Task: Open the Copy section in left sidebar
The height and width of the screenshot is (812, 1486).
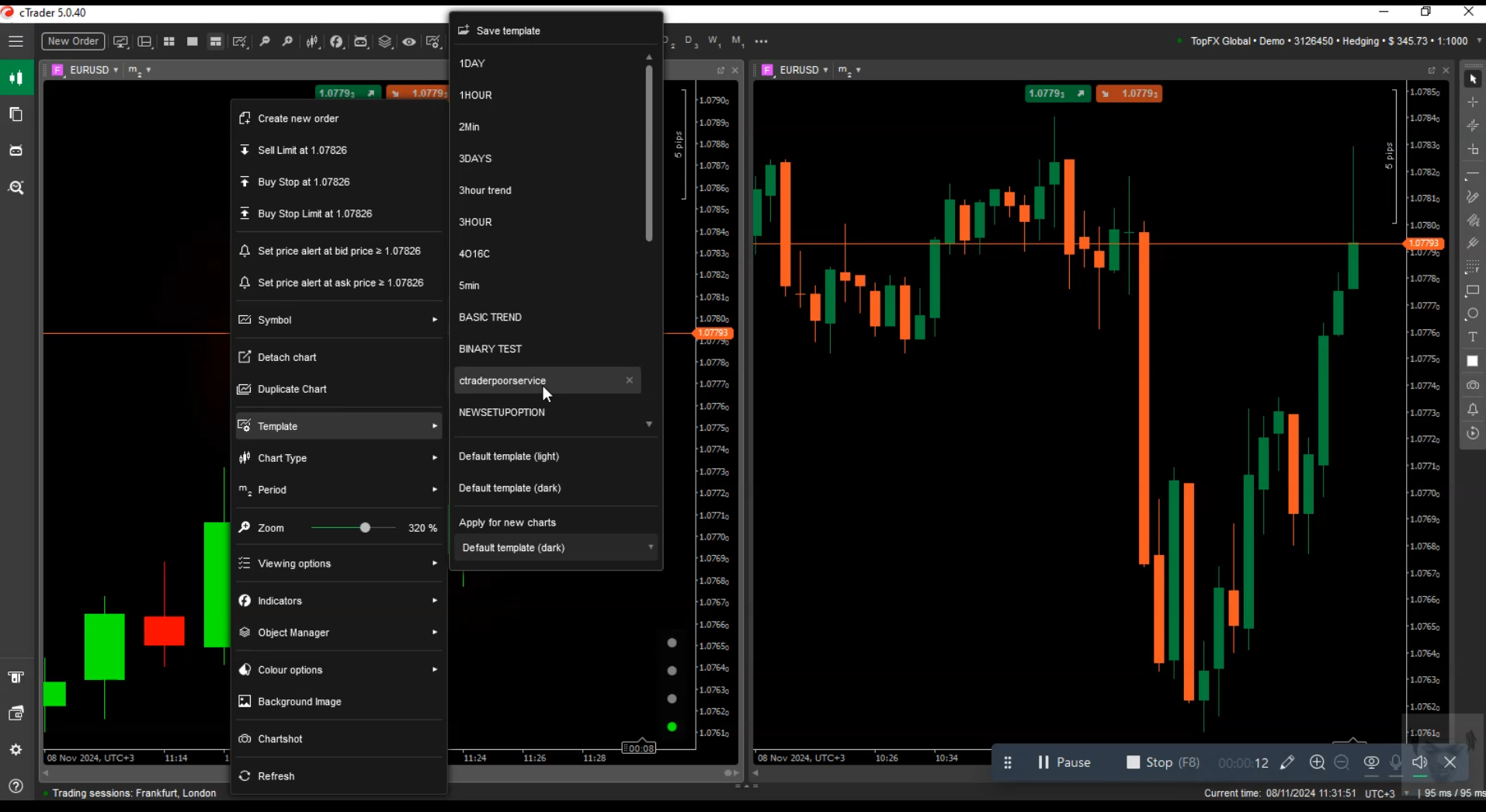Action: pyautogui.click(x=16, y=115)
